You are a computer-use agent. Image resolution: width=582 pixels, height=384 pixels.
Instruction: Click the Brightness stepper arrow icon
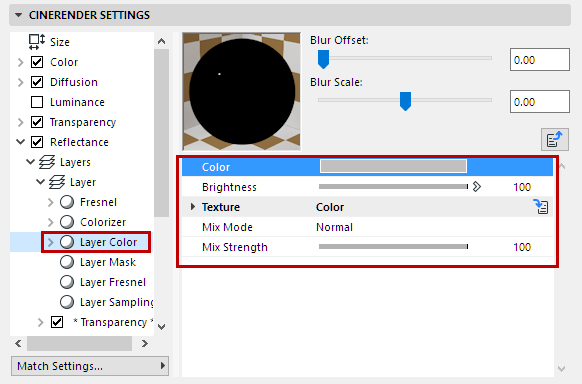tap(477, 187)
